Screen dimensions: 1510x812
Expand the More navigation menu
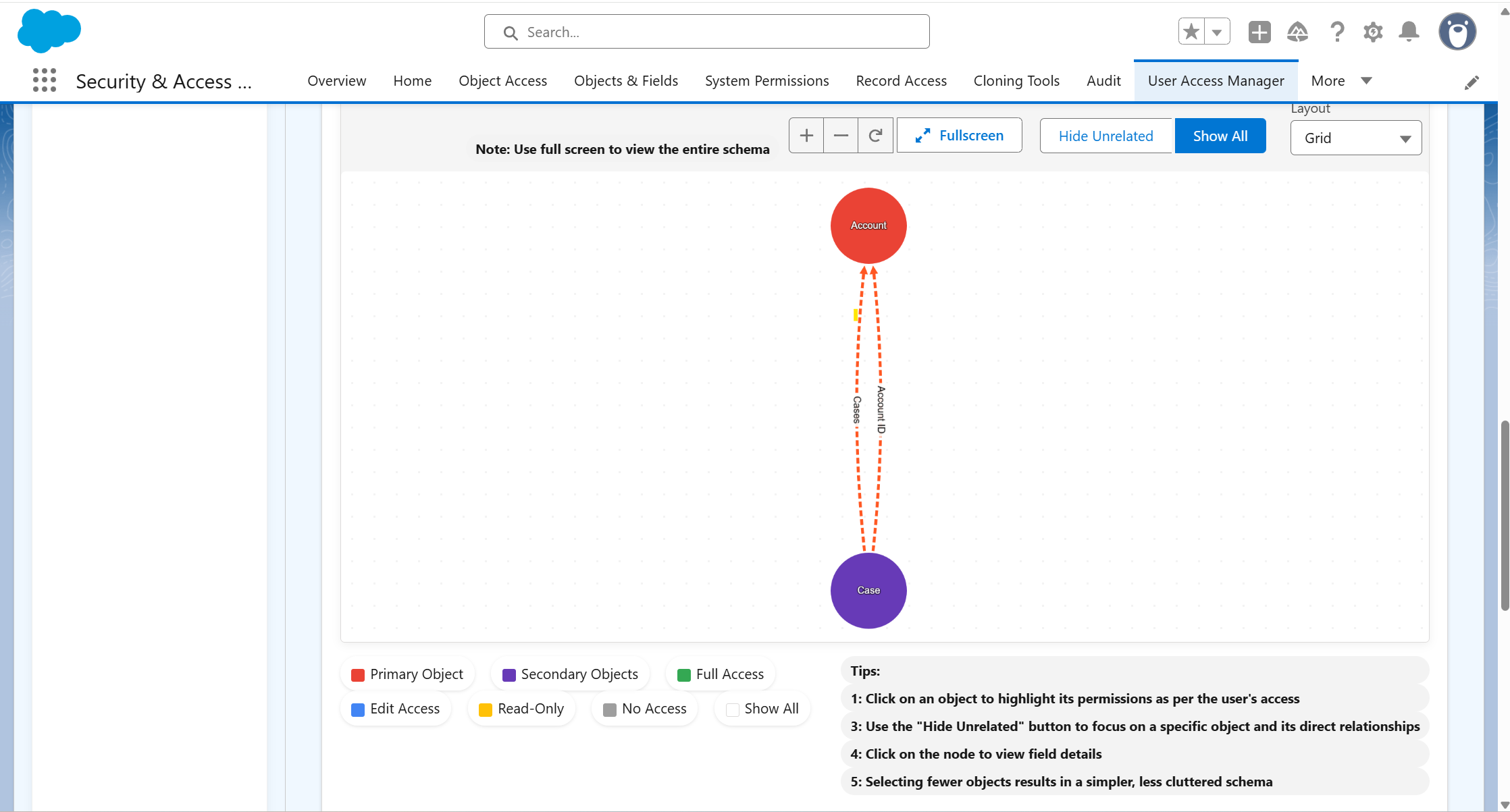[x=1341, y=81]
